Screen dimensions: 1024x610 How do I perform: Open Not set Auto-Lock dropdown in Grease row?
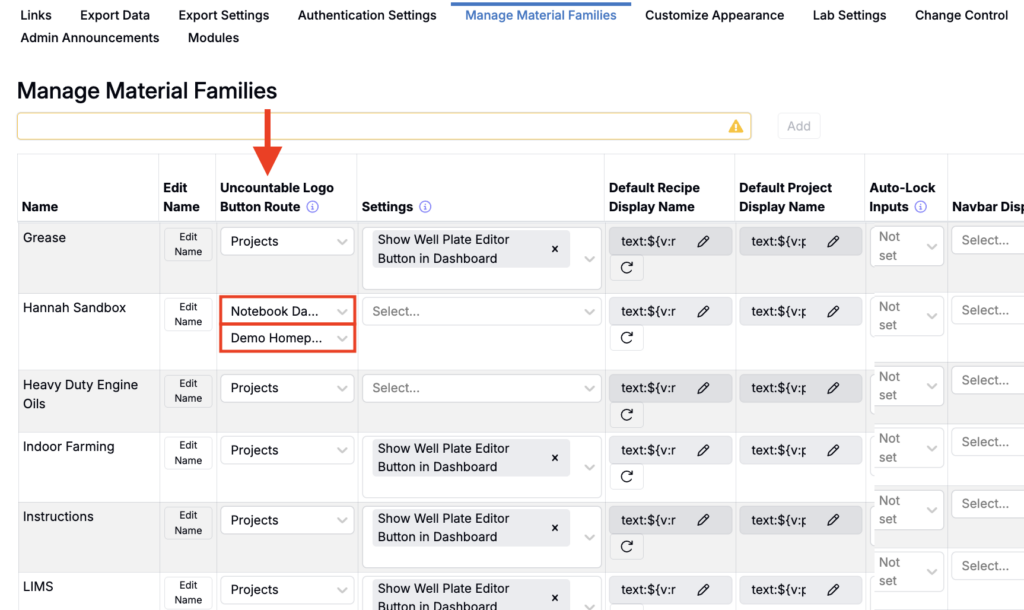[x=906, y=246]
